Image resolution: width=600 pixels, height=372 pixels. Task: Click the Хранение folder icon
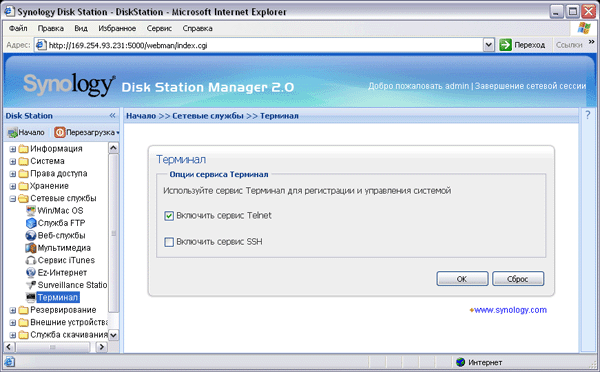point(24,186)
